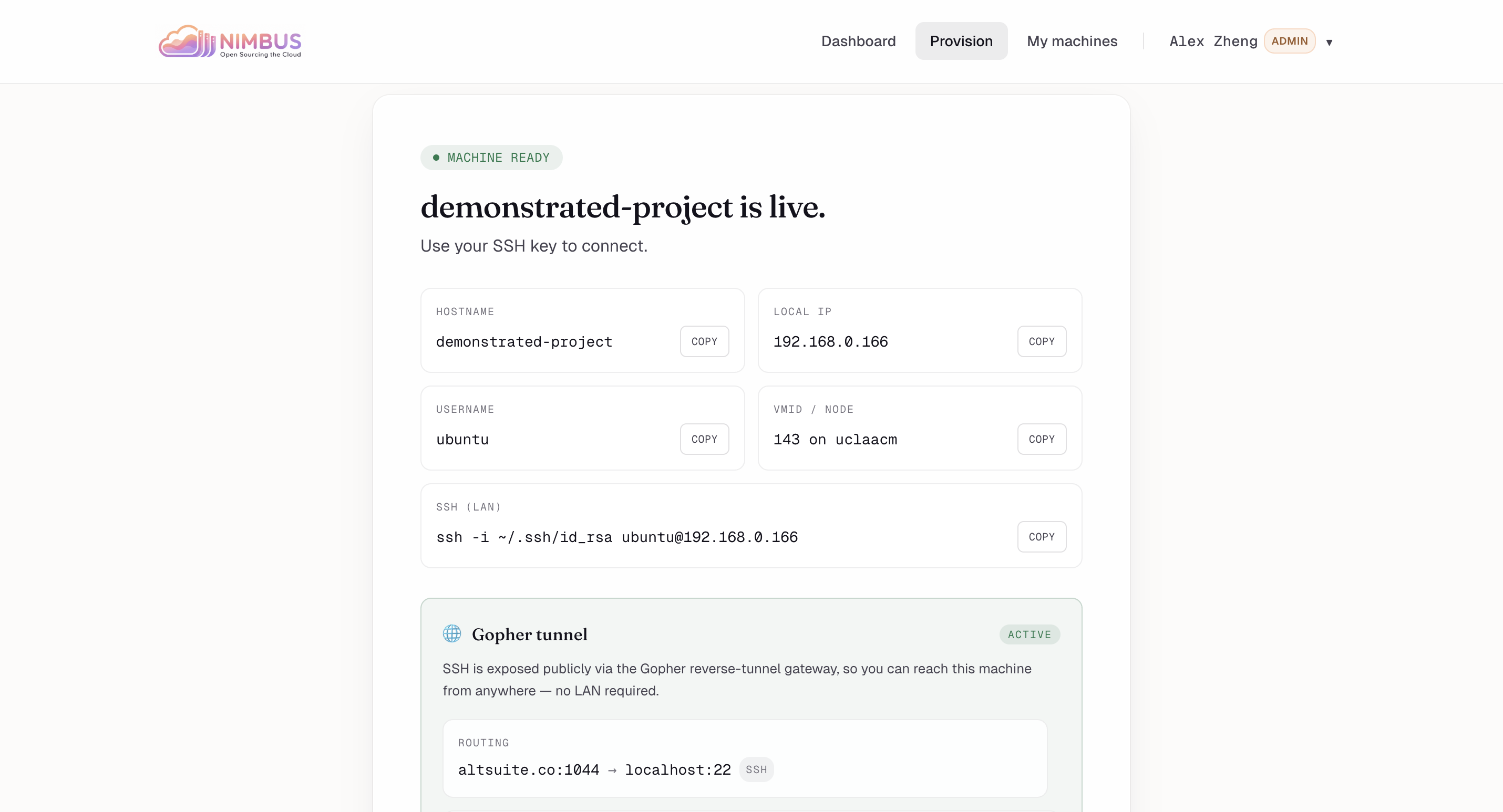Image resolution: width=1503 pixels, height=812 pixels.
Task: Select the ssh command text
Action: coord(616,537)
